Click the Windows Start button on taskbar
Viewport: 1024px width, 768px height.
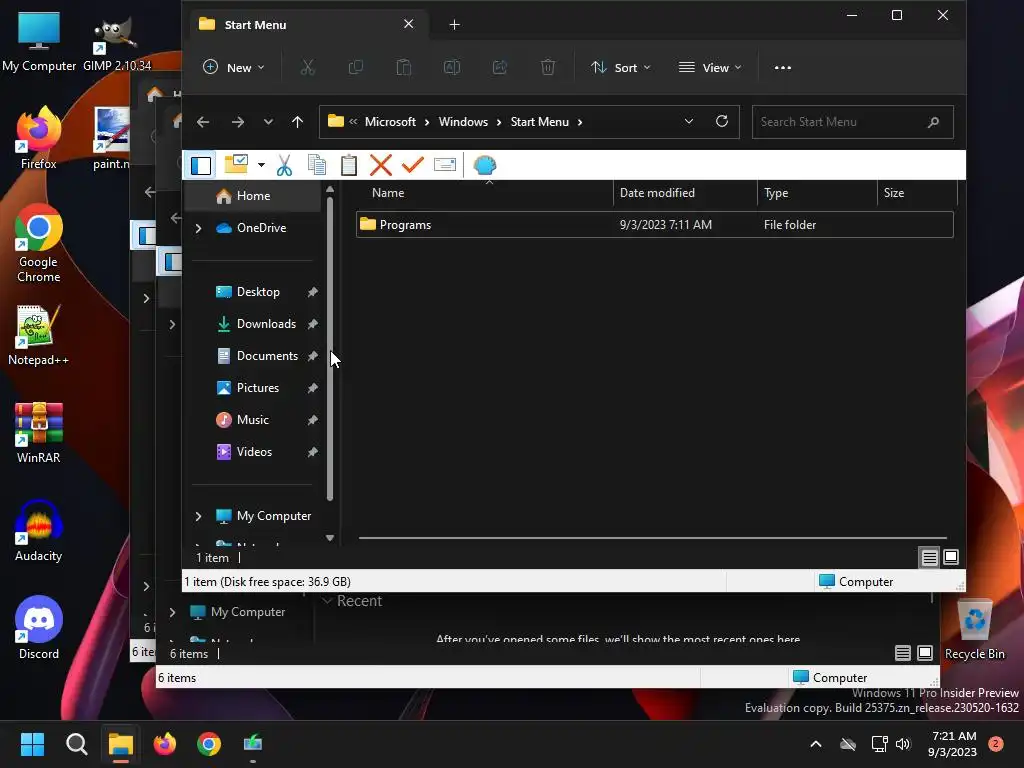[33, 744]
